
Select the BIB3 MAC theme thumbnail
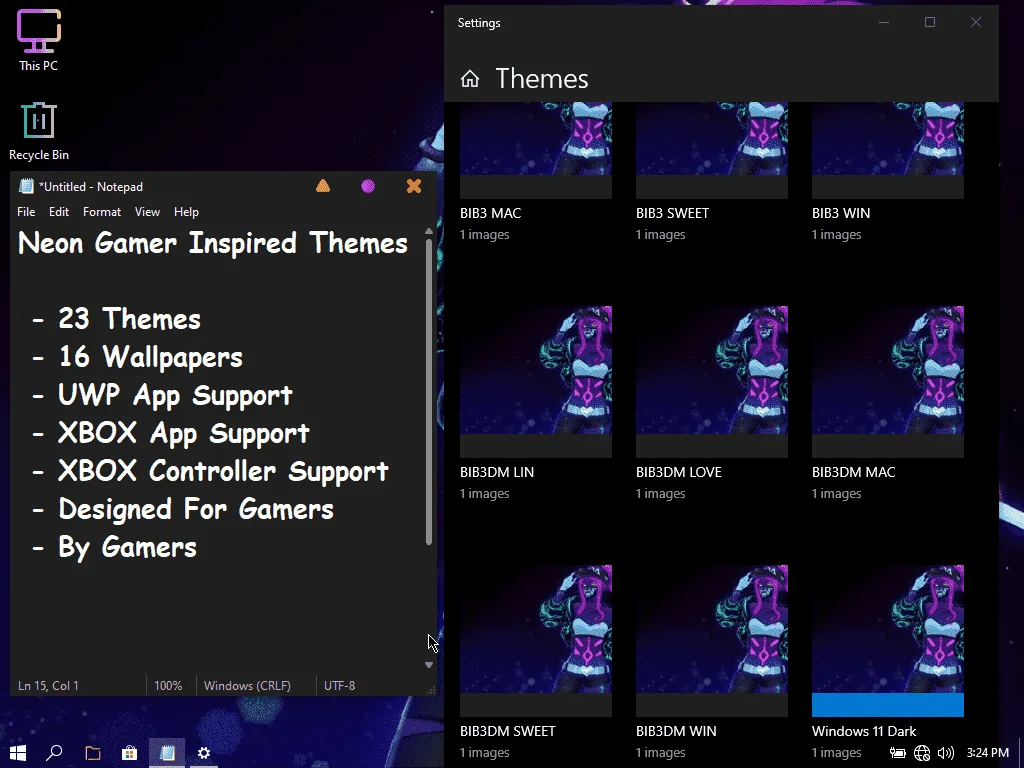(536, 150)
